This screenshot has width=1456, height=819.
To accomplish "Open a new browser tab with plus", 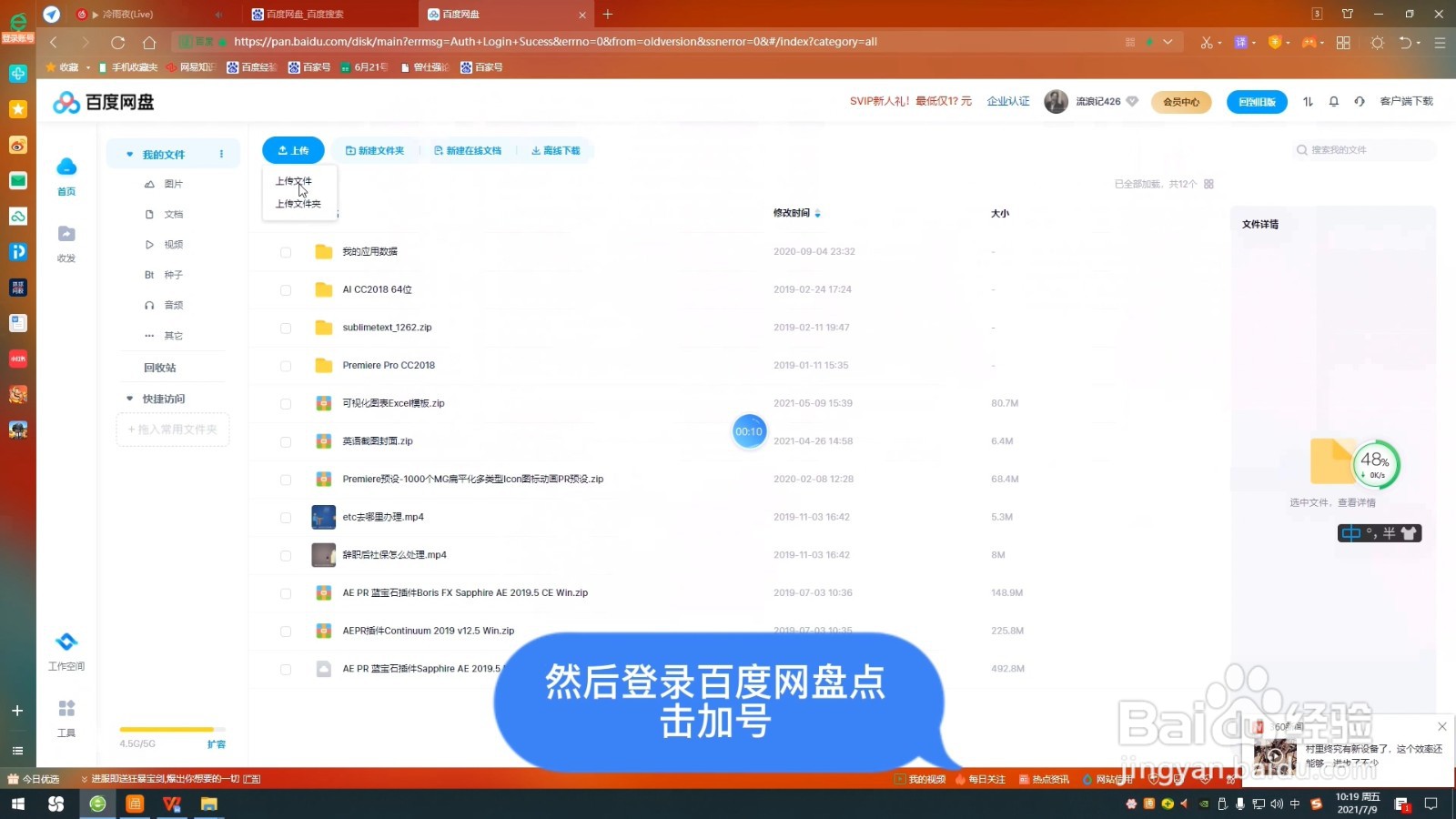I will pyautogui.click(x=608, y=14).
